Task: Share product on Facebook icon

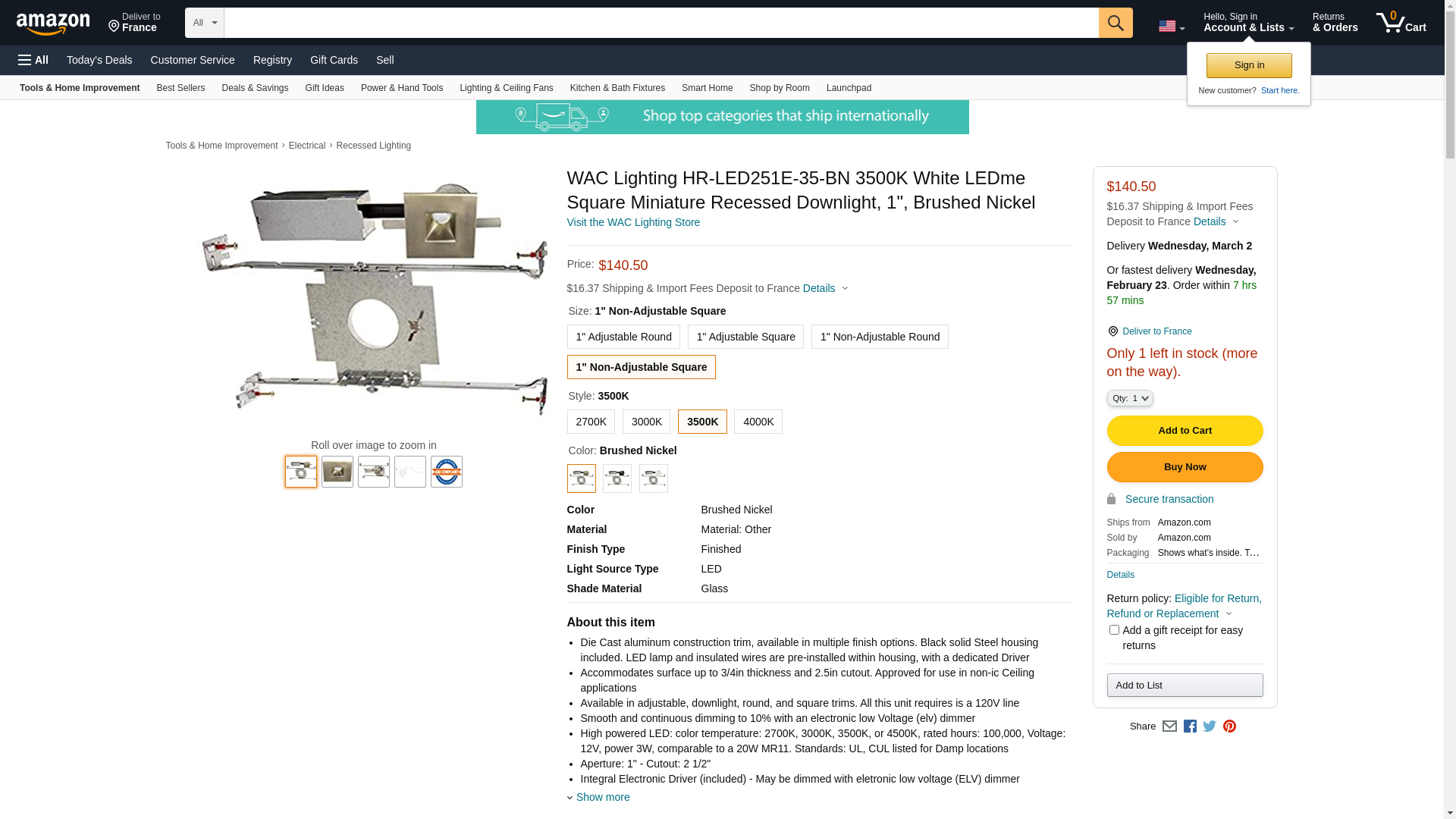Action: pos(1190,726)
